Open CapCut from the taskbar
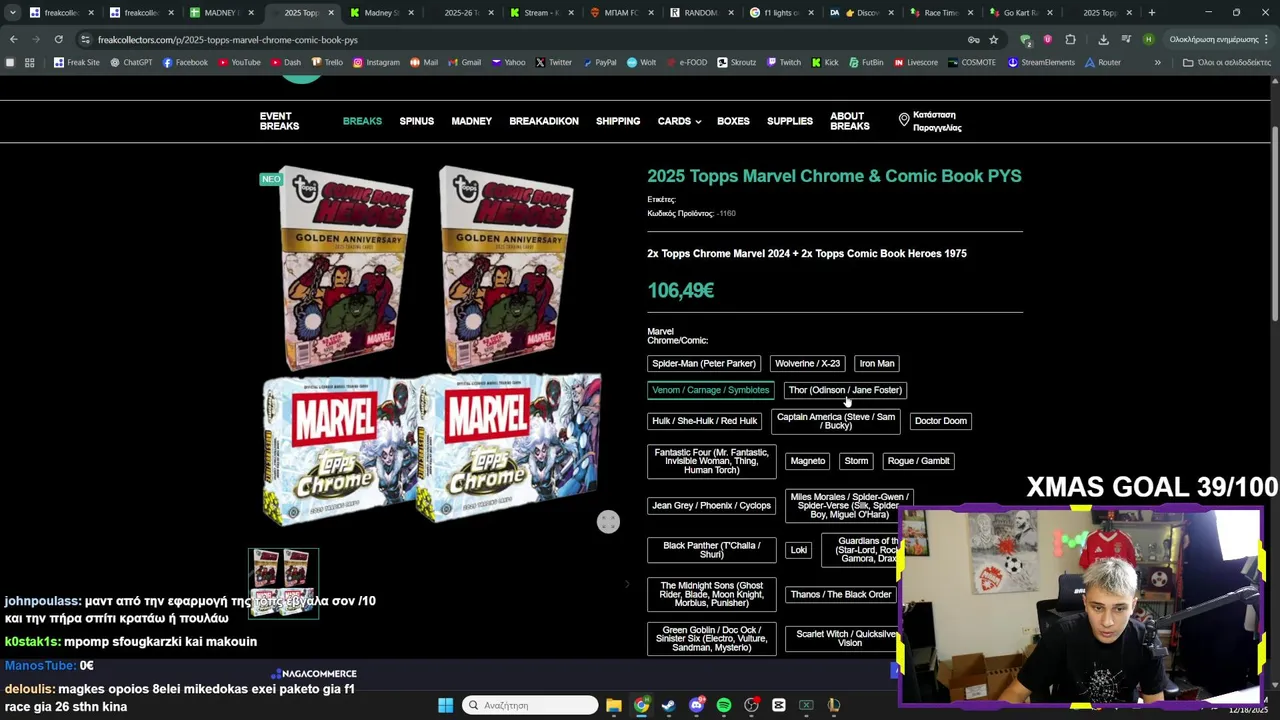 pos(779,705)
